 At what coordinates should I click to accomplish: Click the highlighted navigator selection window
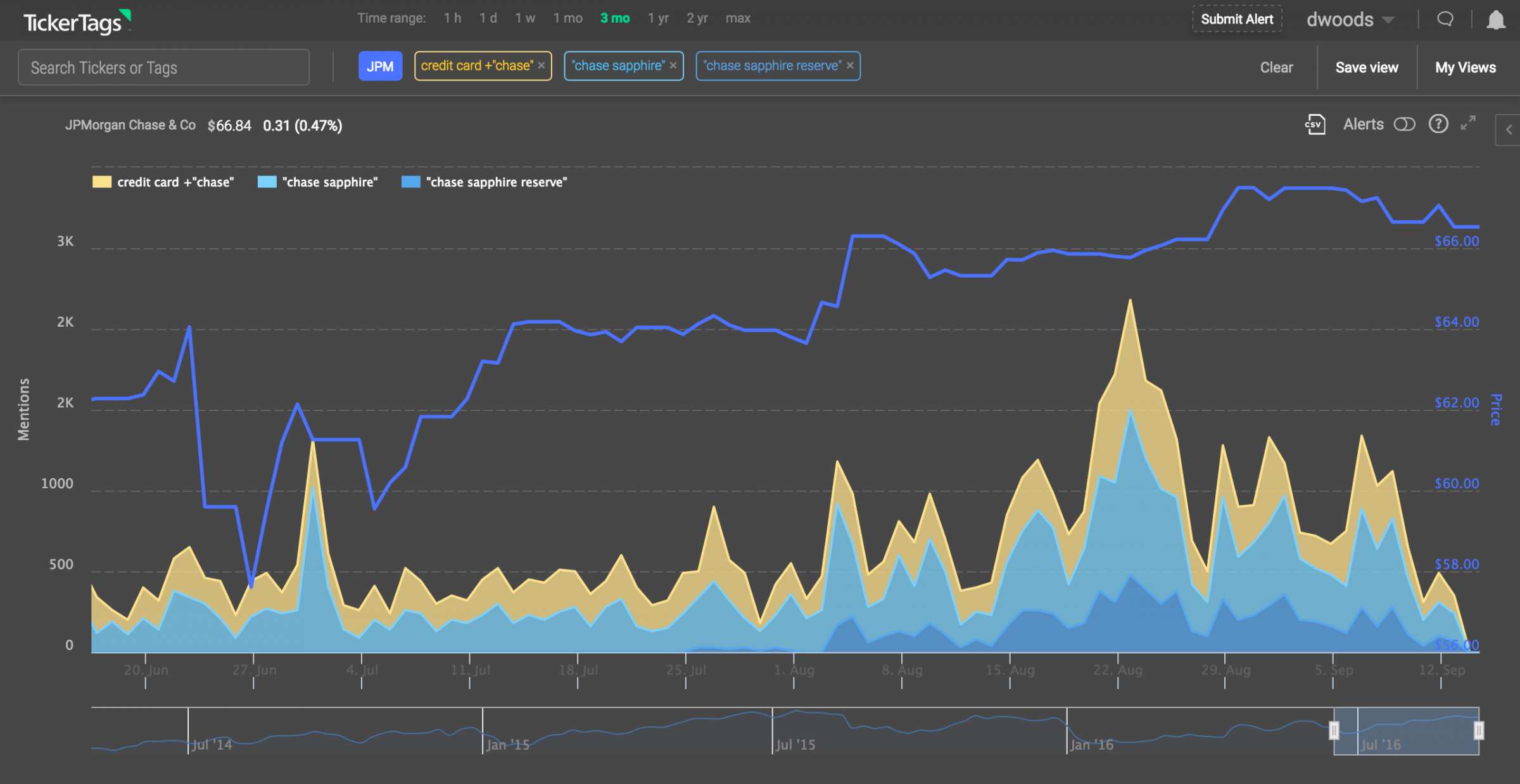(1406, 731)
